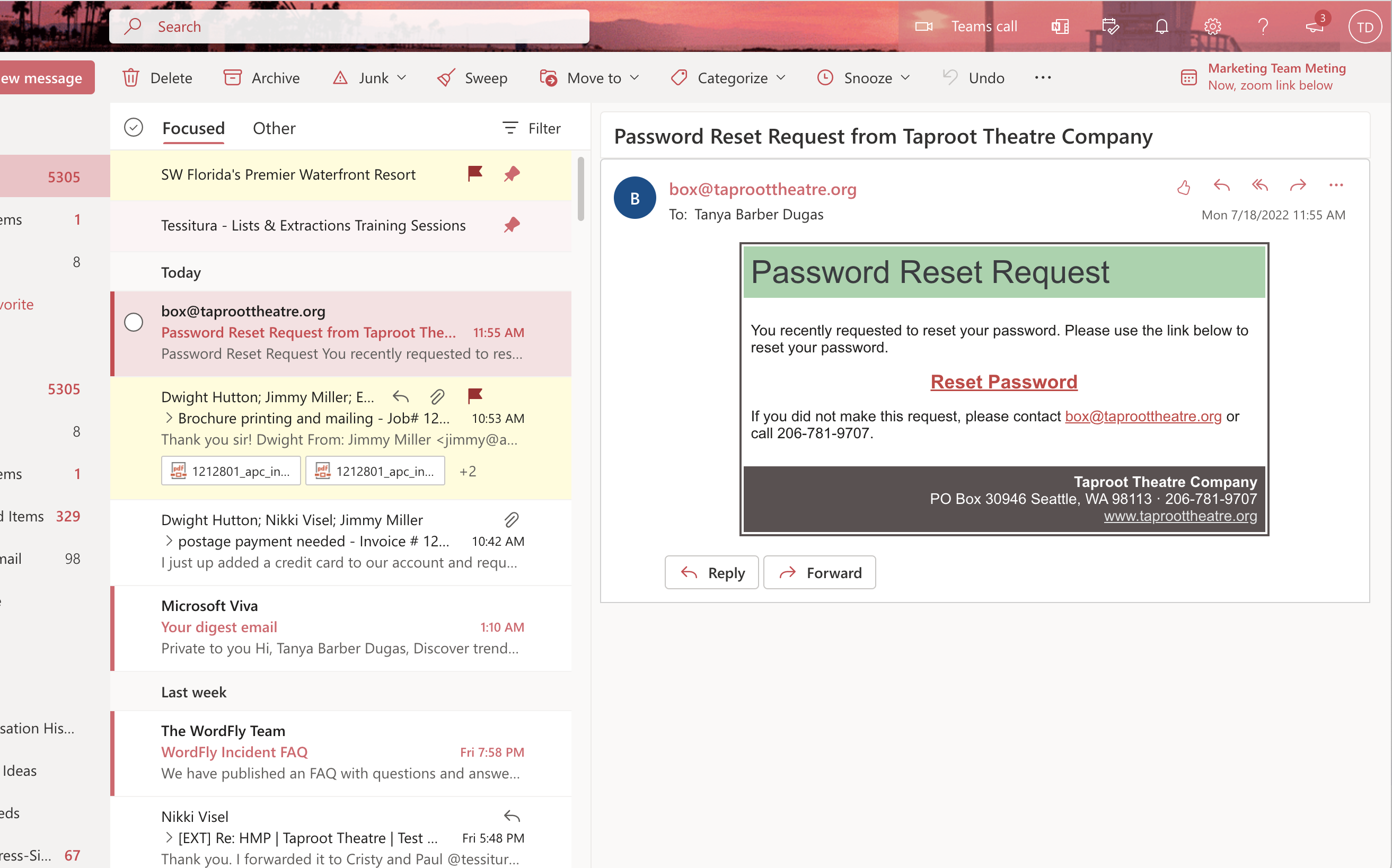1392x868 pixels.
Task: Click the Reply all icon in header
Action: (x=1260, y=185)
